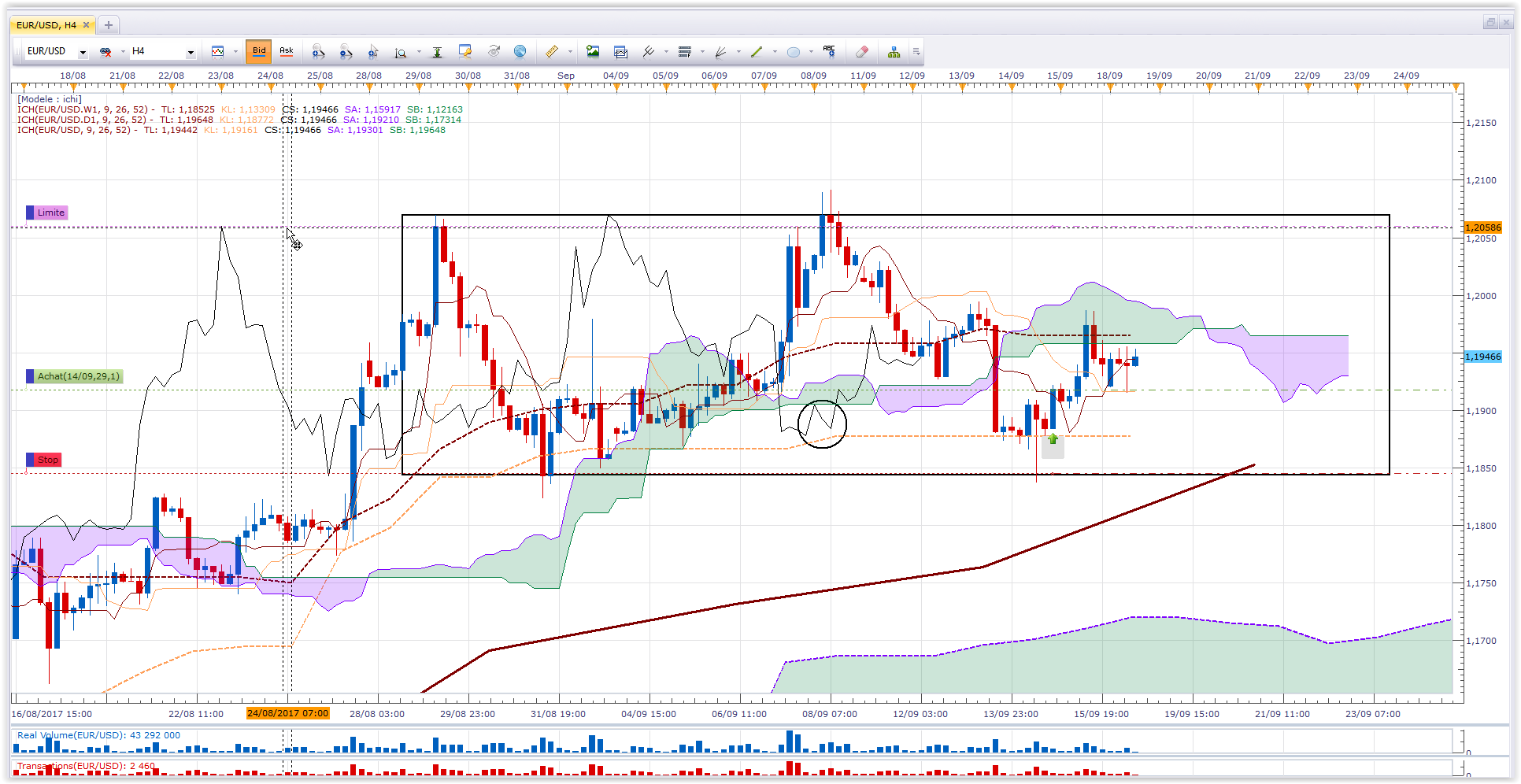
Task: Open the hierarchy tree icon
Action: coord(894,52)
